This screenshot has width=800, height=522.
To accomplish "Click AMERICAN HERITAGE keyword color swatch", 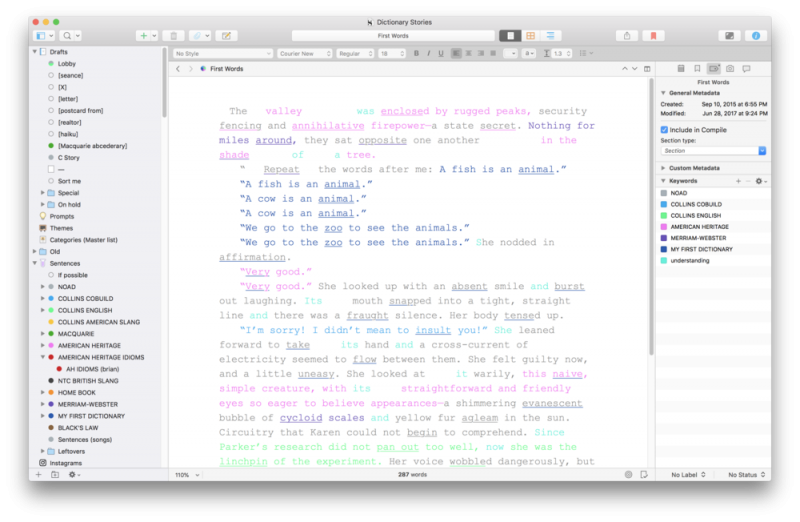I will tap(664, 227).
